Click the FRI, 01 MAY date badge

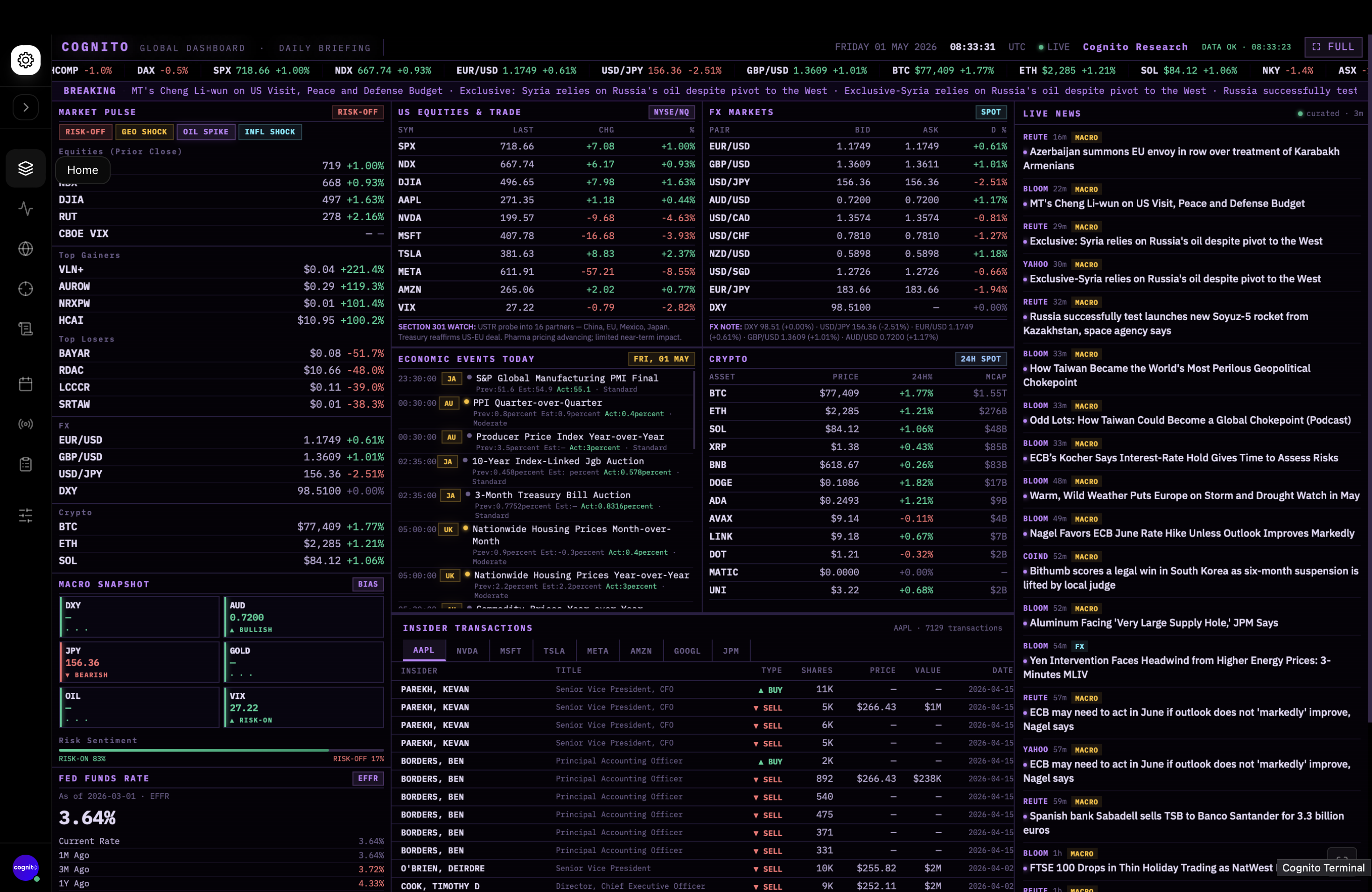point(661,359)
